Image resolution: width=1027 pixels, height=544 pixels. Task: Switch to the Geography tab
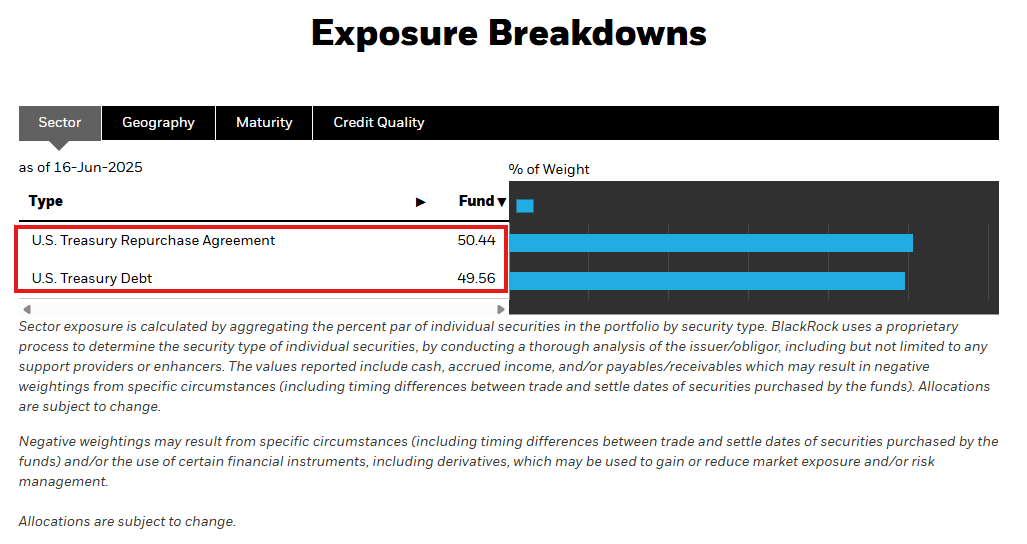click(159, 122)
